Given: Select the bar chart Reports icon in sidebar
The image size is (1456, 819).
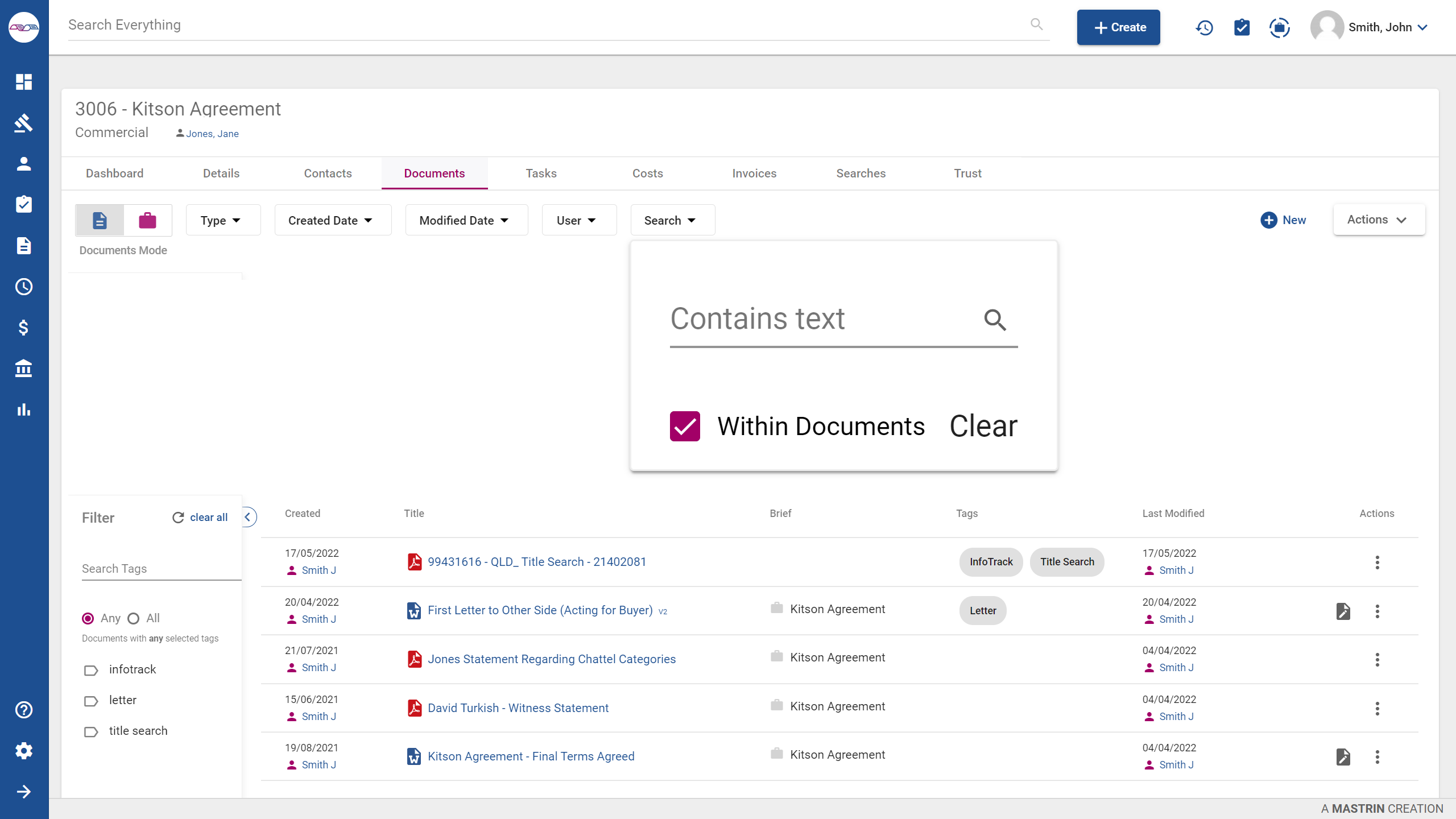Looking at the screenshot, I should click(x=24, y=409).
